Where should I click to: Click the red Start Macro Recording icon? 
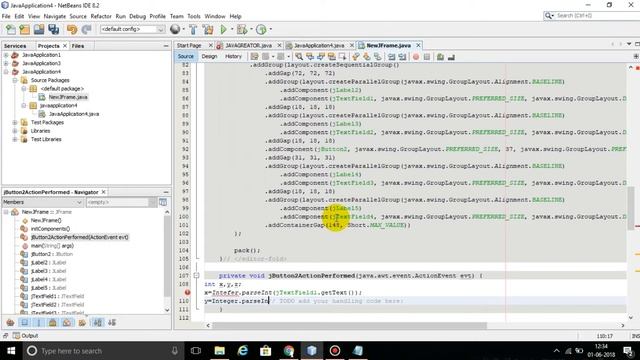click(416, 57)
